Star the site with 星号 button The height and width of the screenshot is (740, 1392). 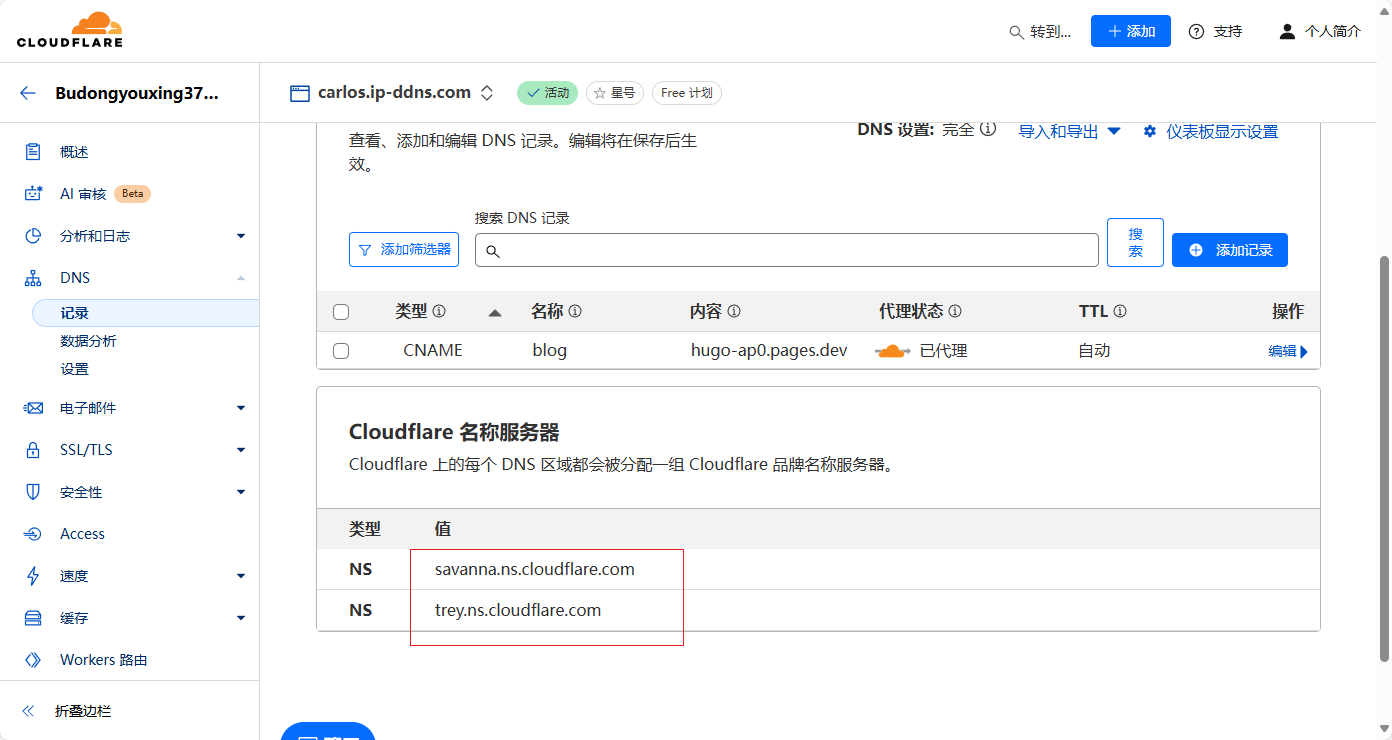[615, 93]
